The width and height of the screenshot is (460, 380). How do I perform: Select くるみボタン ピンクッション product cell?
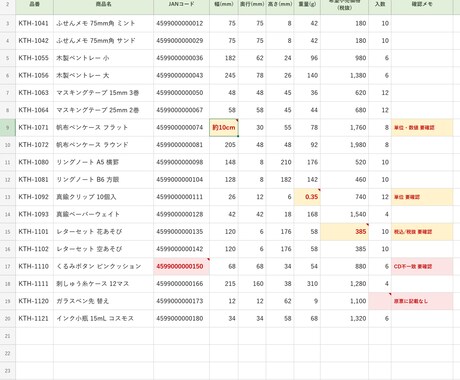[103, 266]
